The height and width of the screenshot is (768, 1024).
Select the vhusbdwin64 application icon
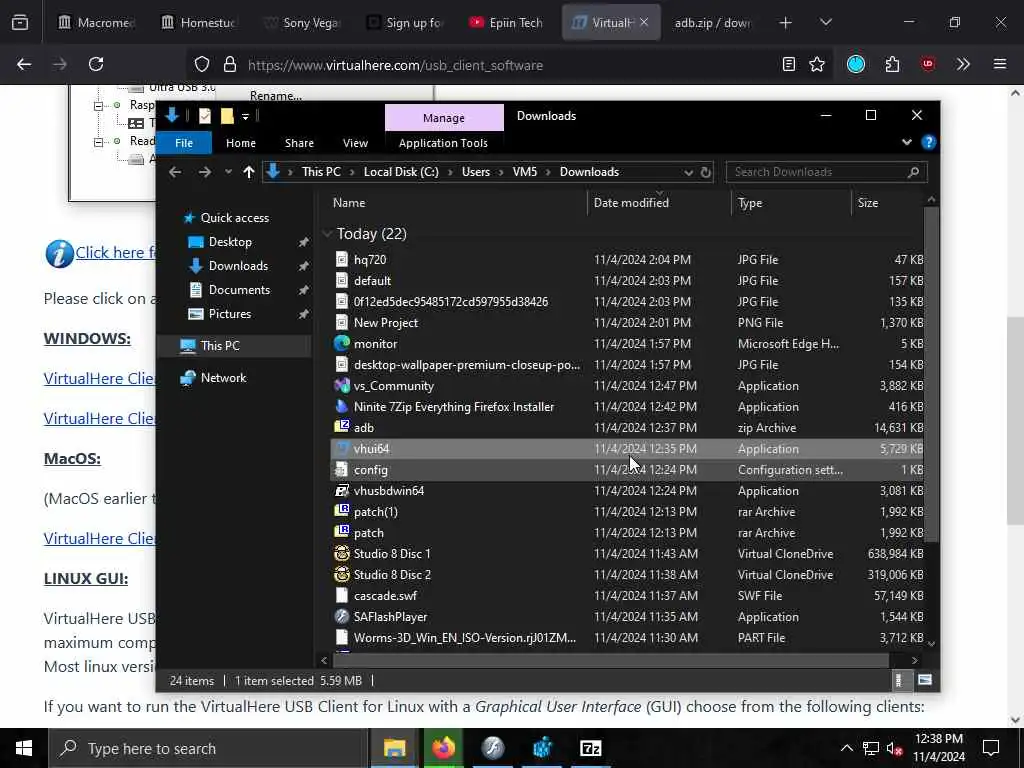point(342,490)
